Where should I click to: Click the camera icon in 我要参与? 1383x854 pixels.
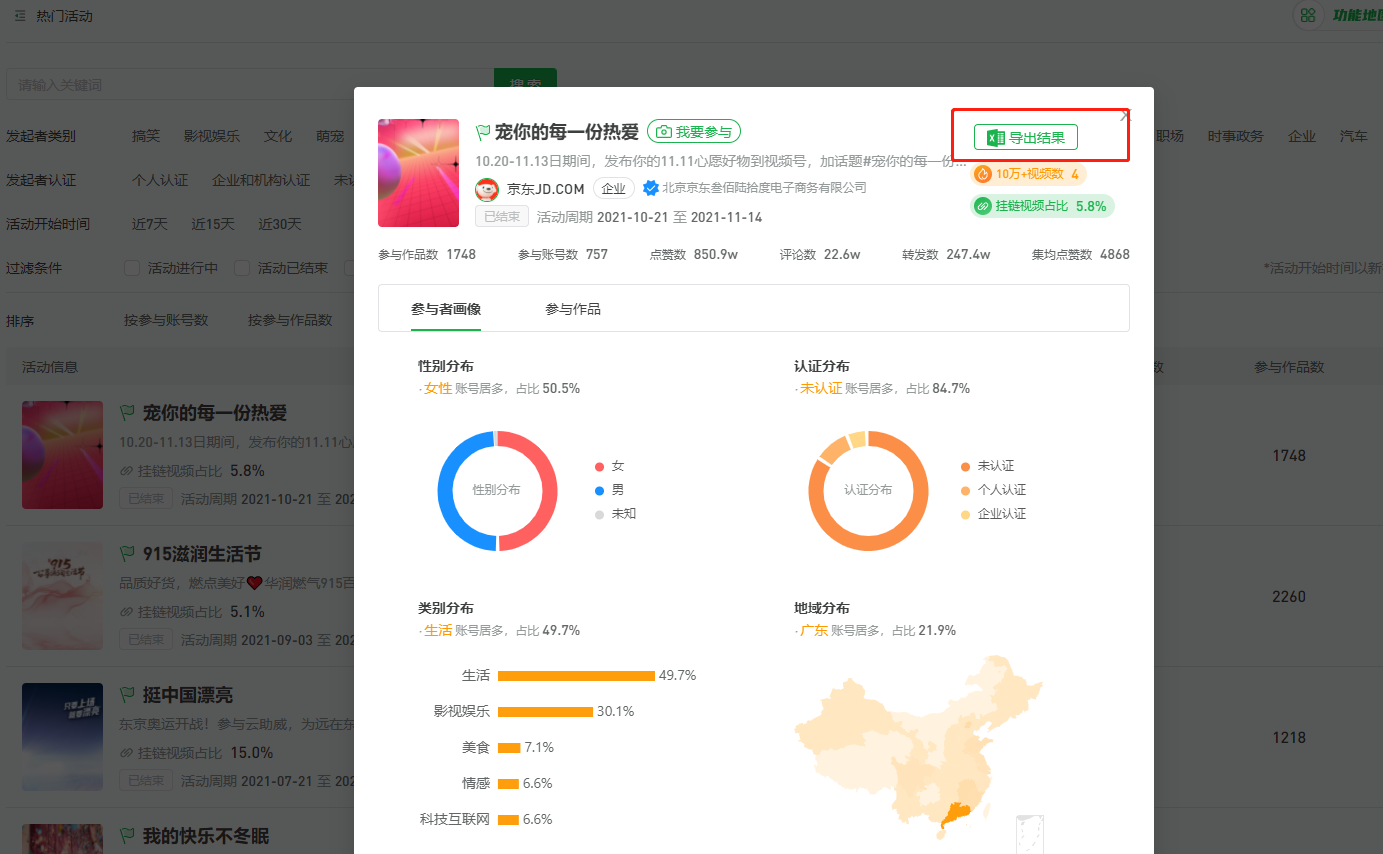(x=663, y=131)
